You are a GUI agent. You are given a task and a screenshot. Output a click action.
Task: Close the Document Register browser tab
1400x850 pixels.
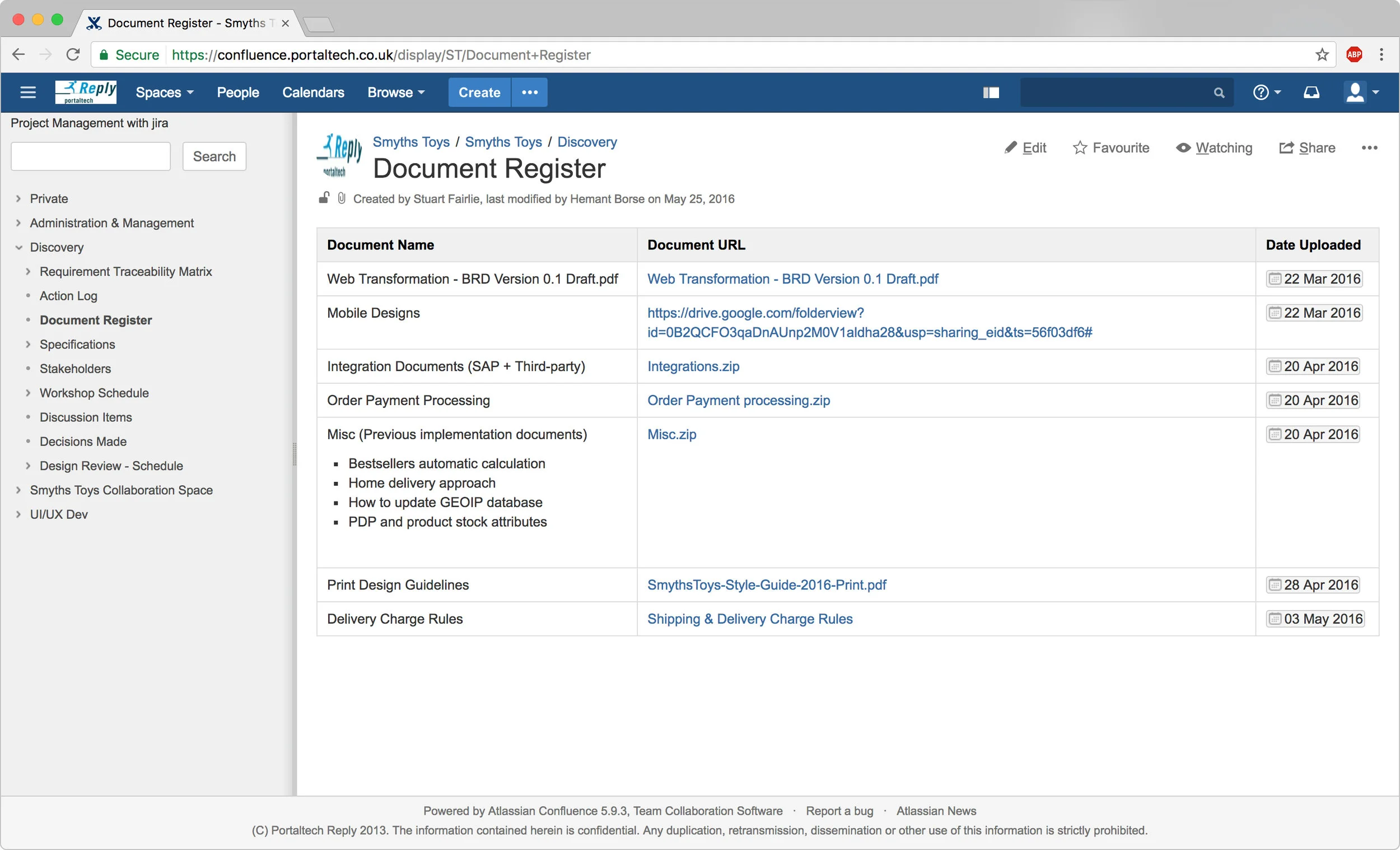285,24
